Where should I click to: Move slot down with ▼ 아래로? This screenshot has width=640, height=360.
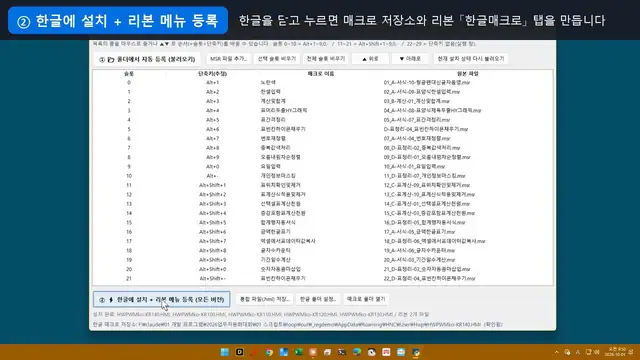410,59
